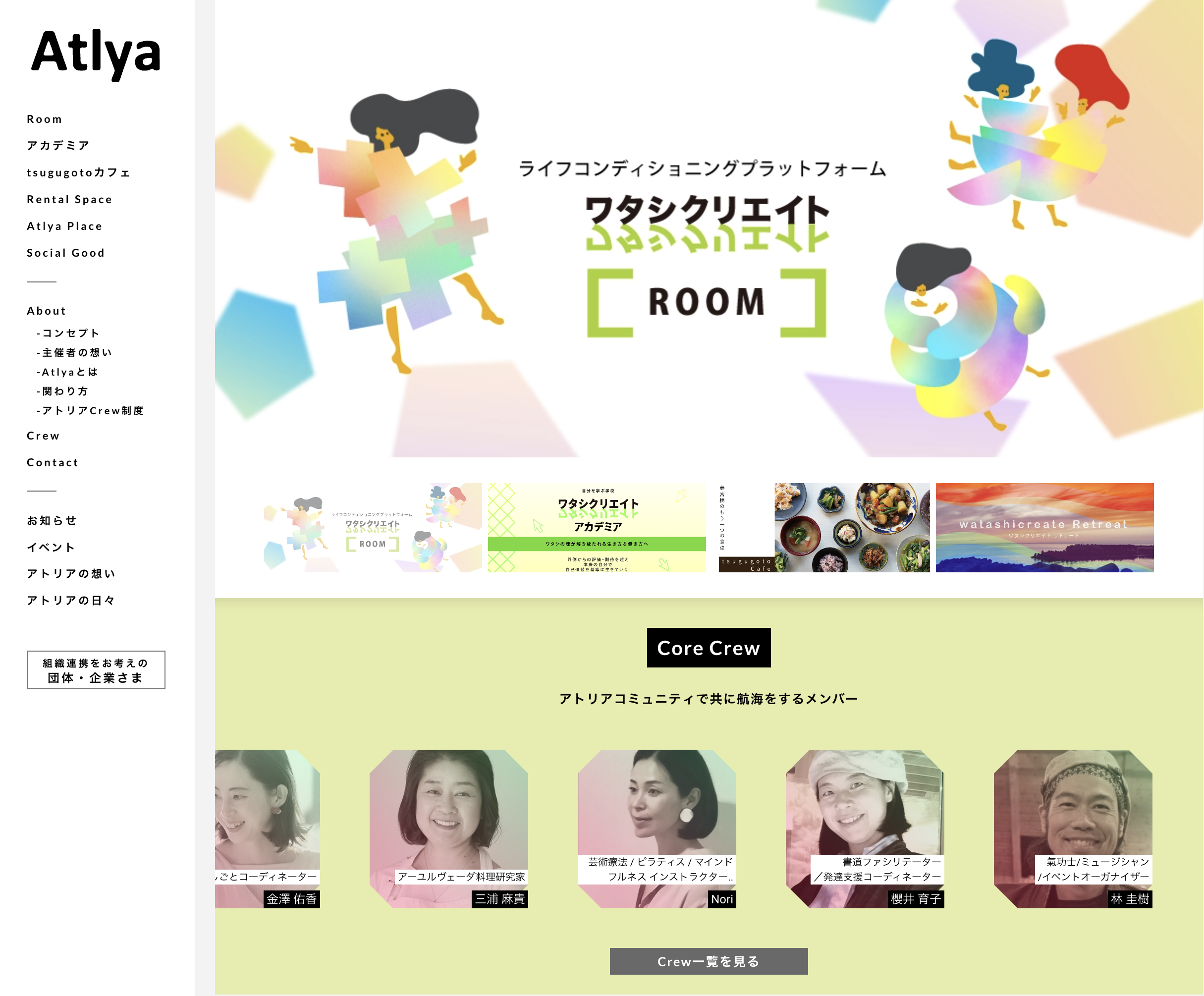Screen dimensions: 1204x996
Task: Open お知らせ news link
Action: [x=52, y=521]
